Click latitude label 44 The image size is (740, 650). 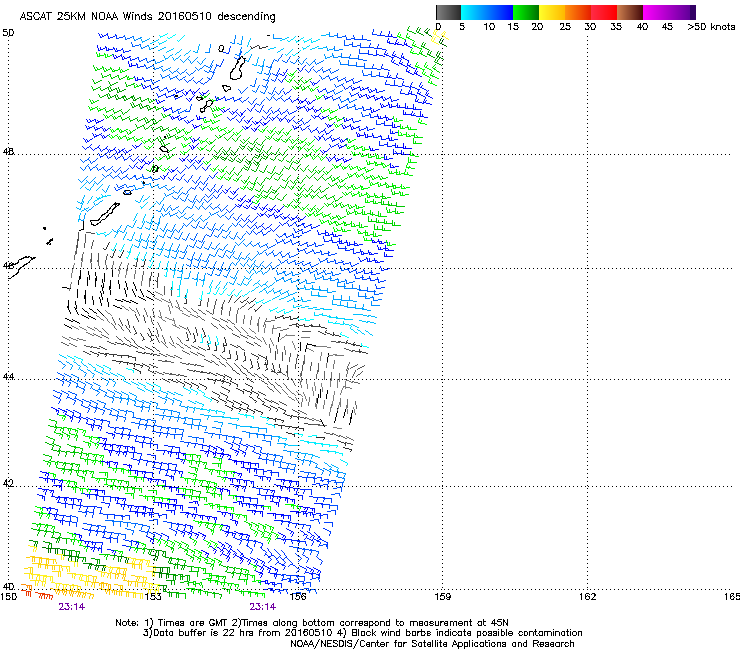point(8,377)
